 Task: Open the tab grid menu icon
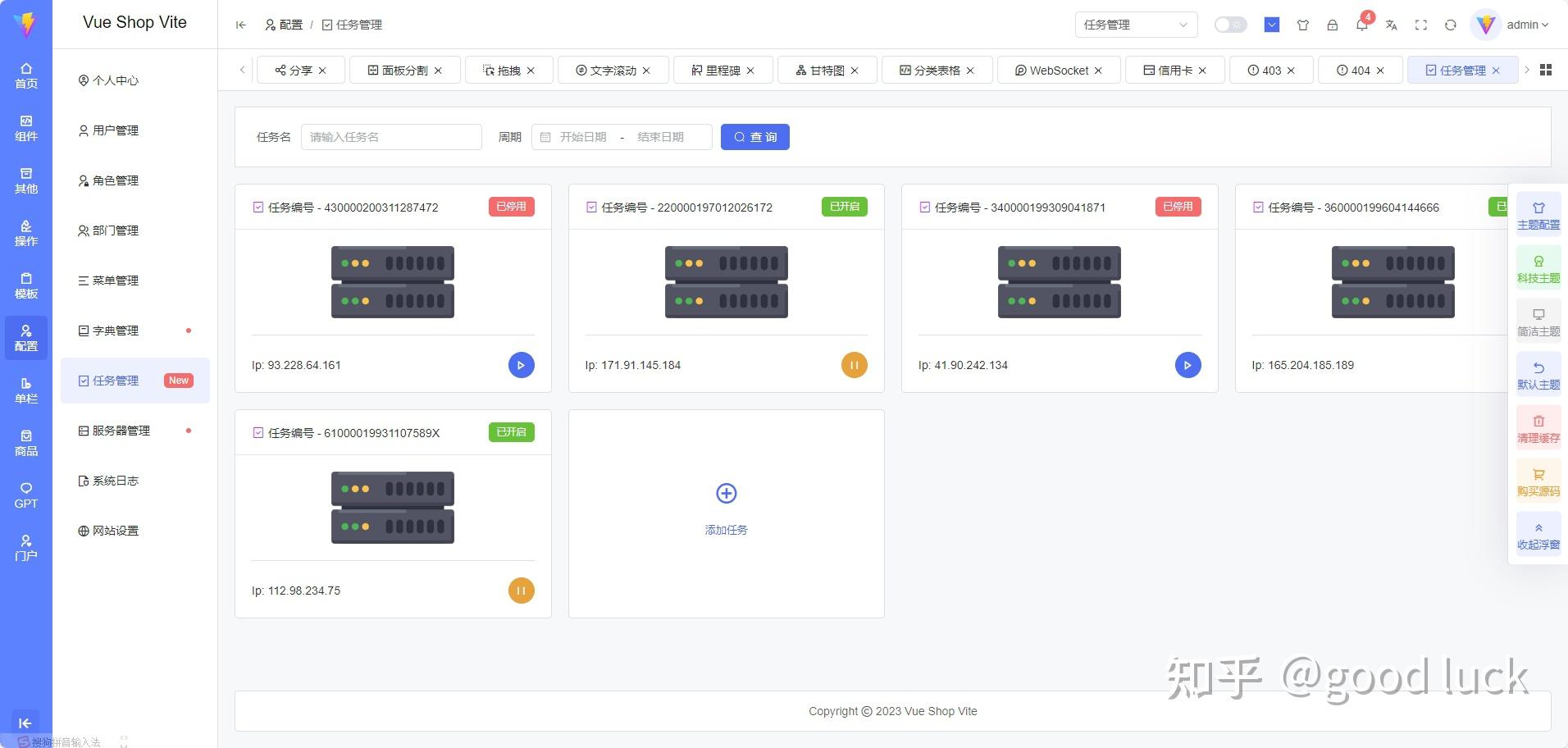pos(1546,71)
